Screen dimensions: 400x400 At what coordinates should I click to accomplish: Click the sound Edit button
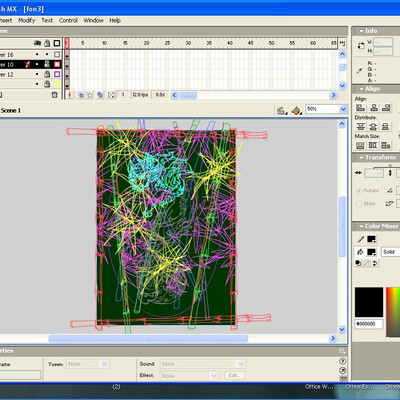point(234,375)
